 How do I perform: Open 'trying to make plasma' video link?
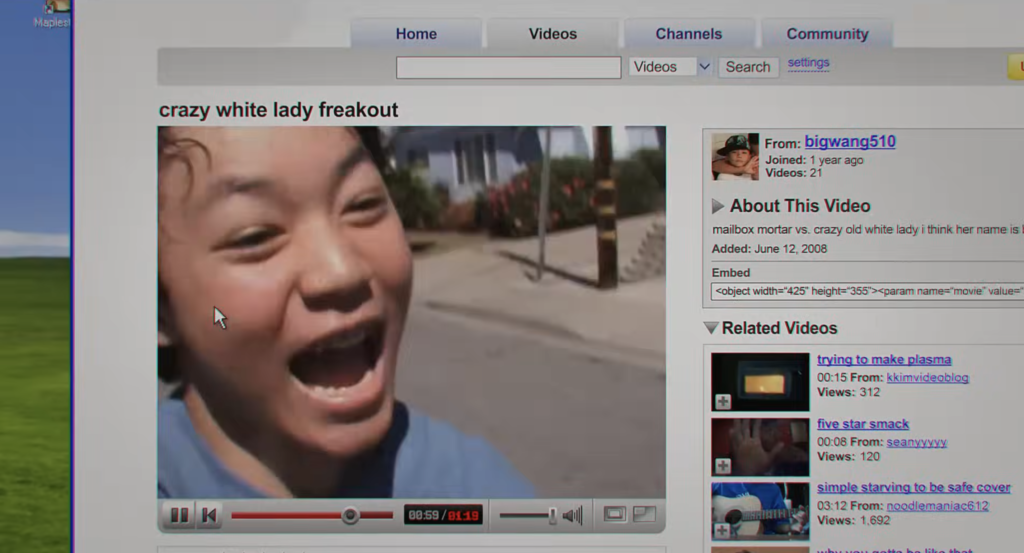point(884,359)
